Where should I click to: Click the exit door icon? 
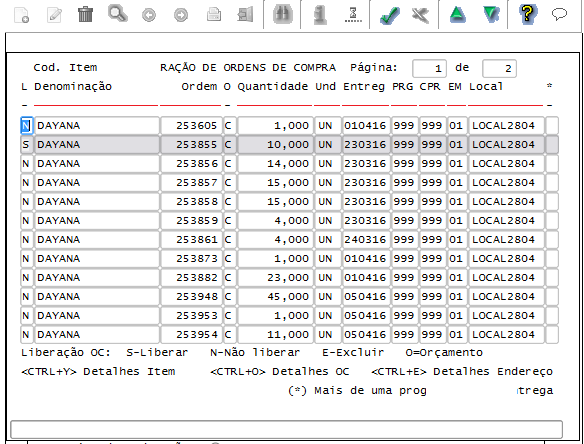click(245, 15)
